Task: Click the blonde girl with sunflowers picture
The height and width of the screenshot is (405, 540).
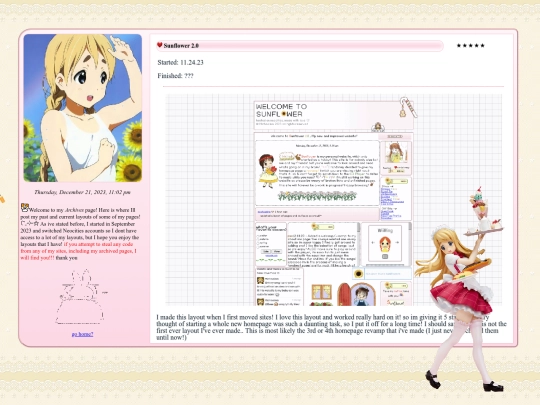Action: 83,108
